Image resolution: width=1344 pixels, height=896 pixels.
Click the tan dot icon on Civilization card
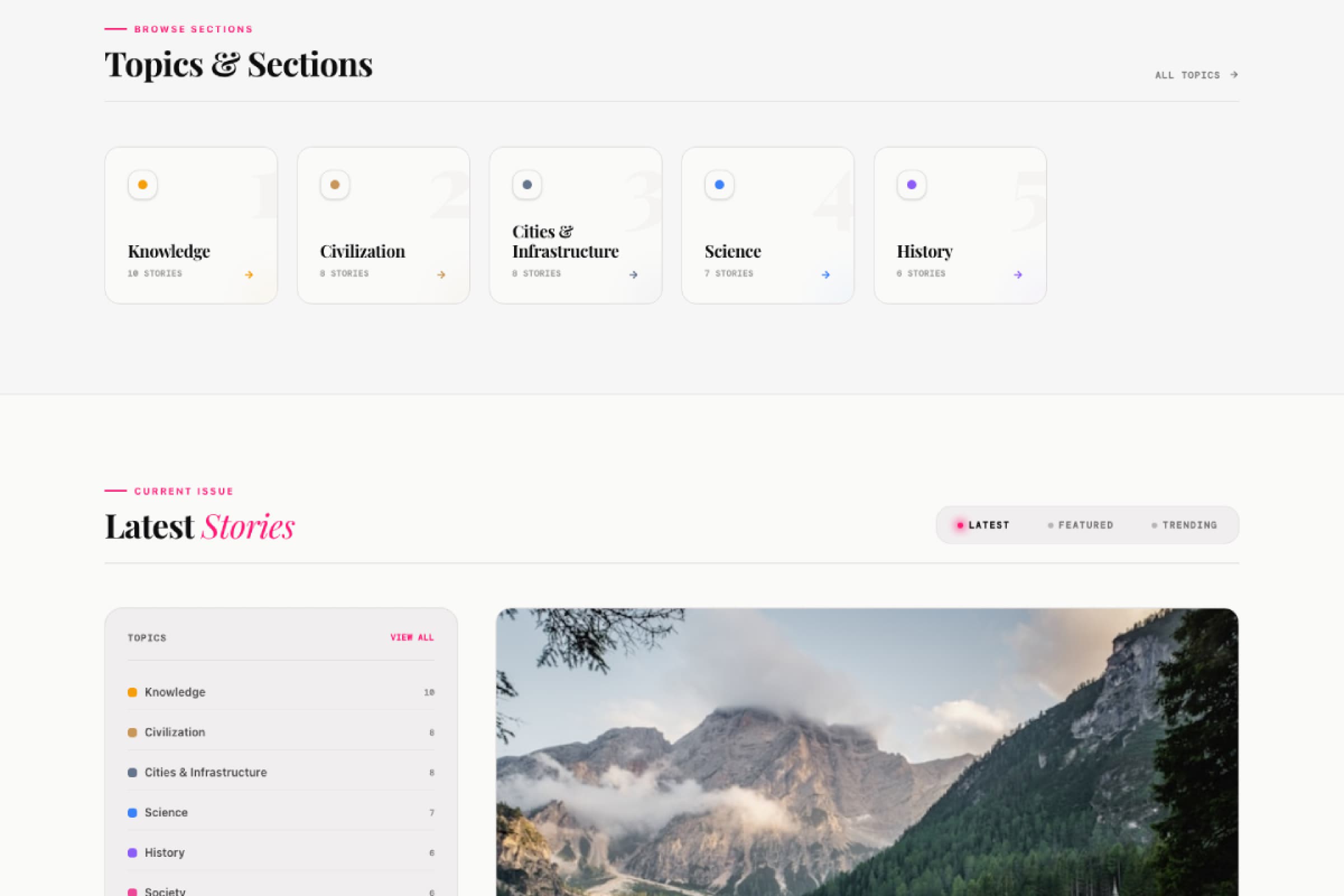[335, 185]
